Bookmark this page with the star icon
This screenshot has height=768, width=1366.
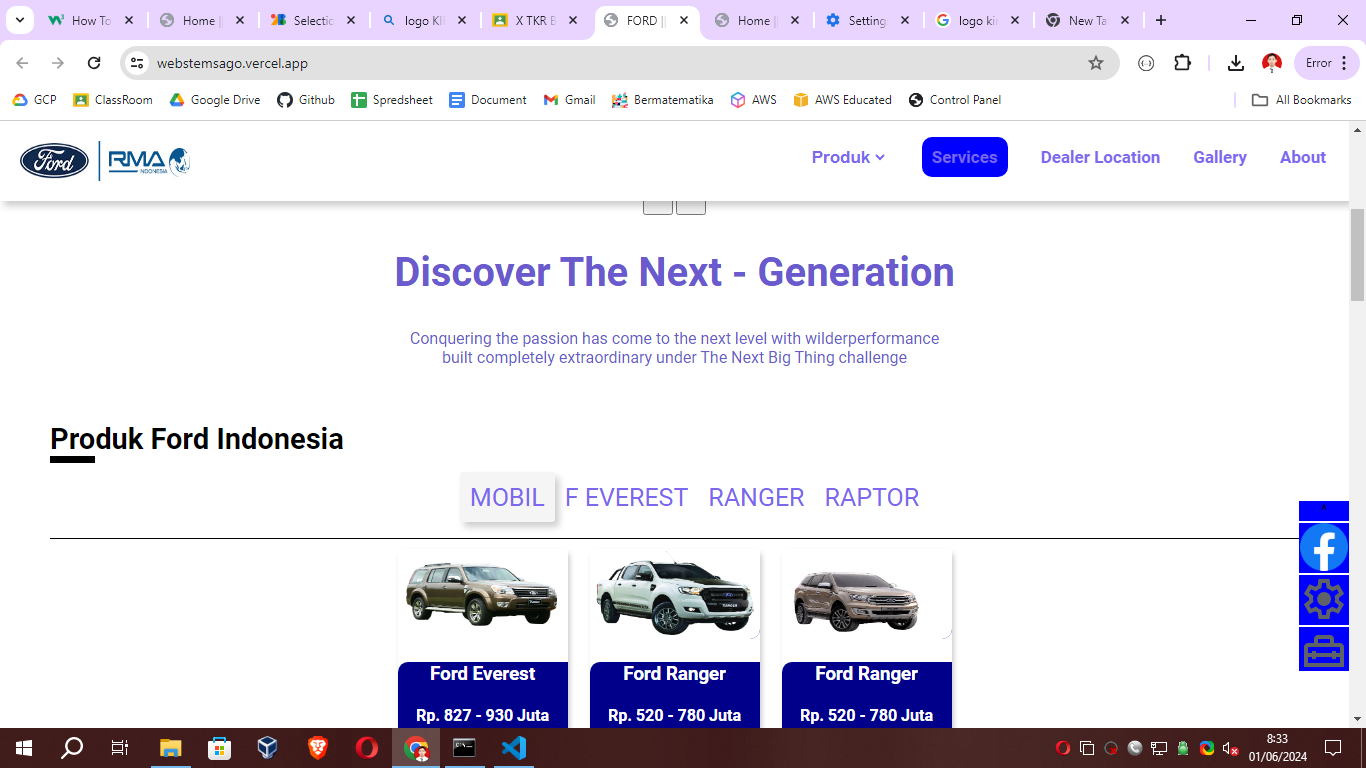click(x=1096, y=63)
